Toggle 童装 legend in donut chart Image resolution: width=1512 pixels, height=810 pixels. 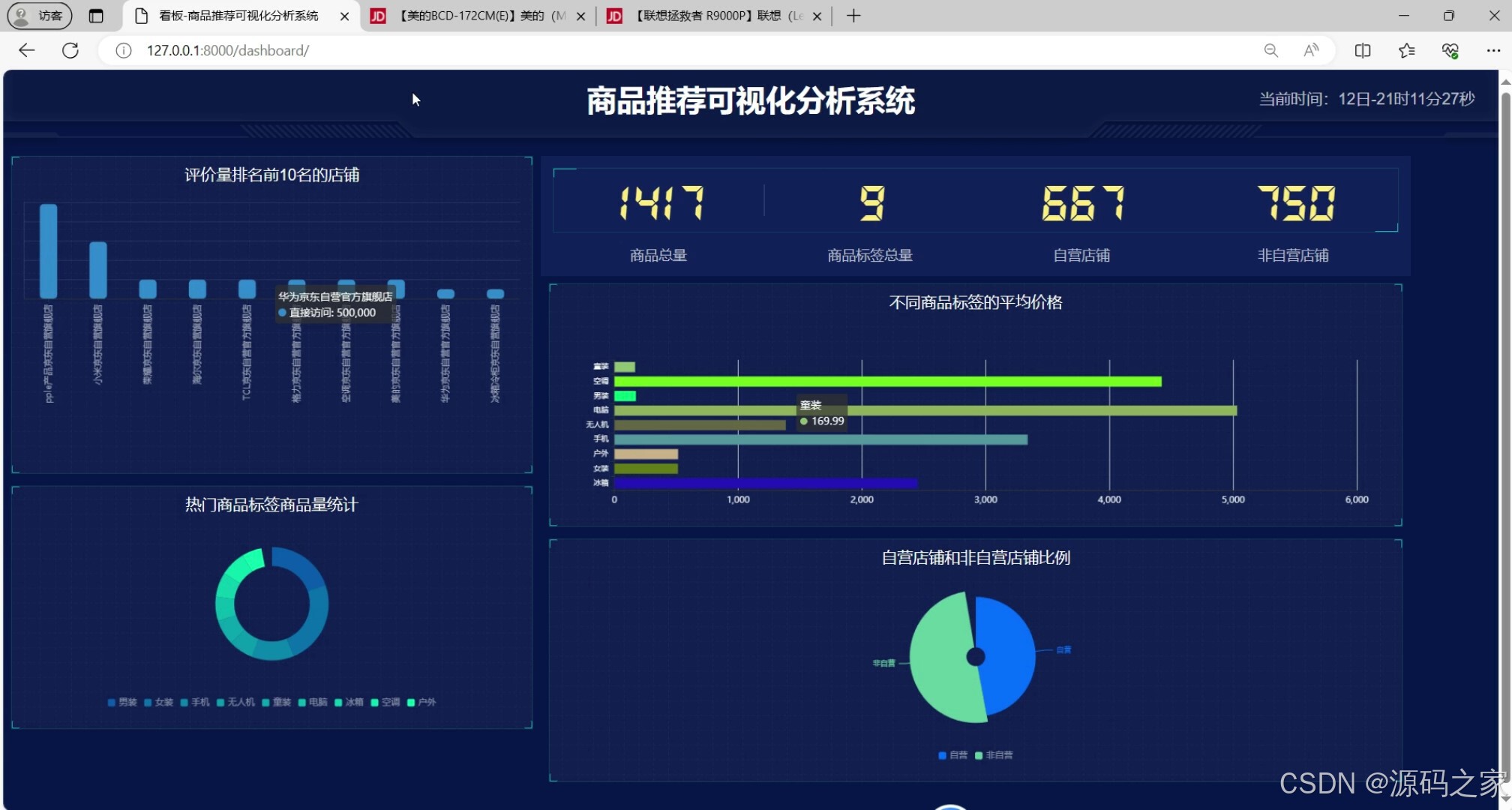(x=276, y=702)
